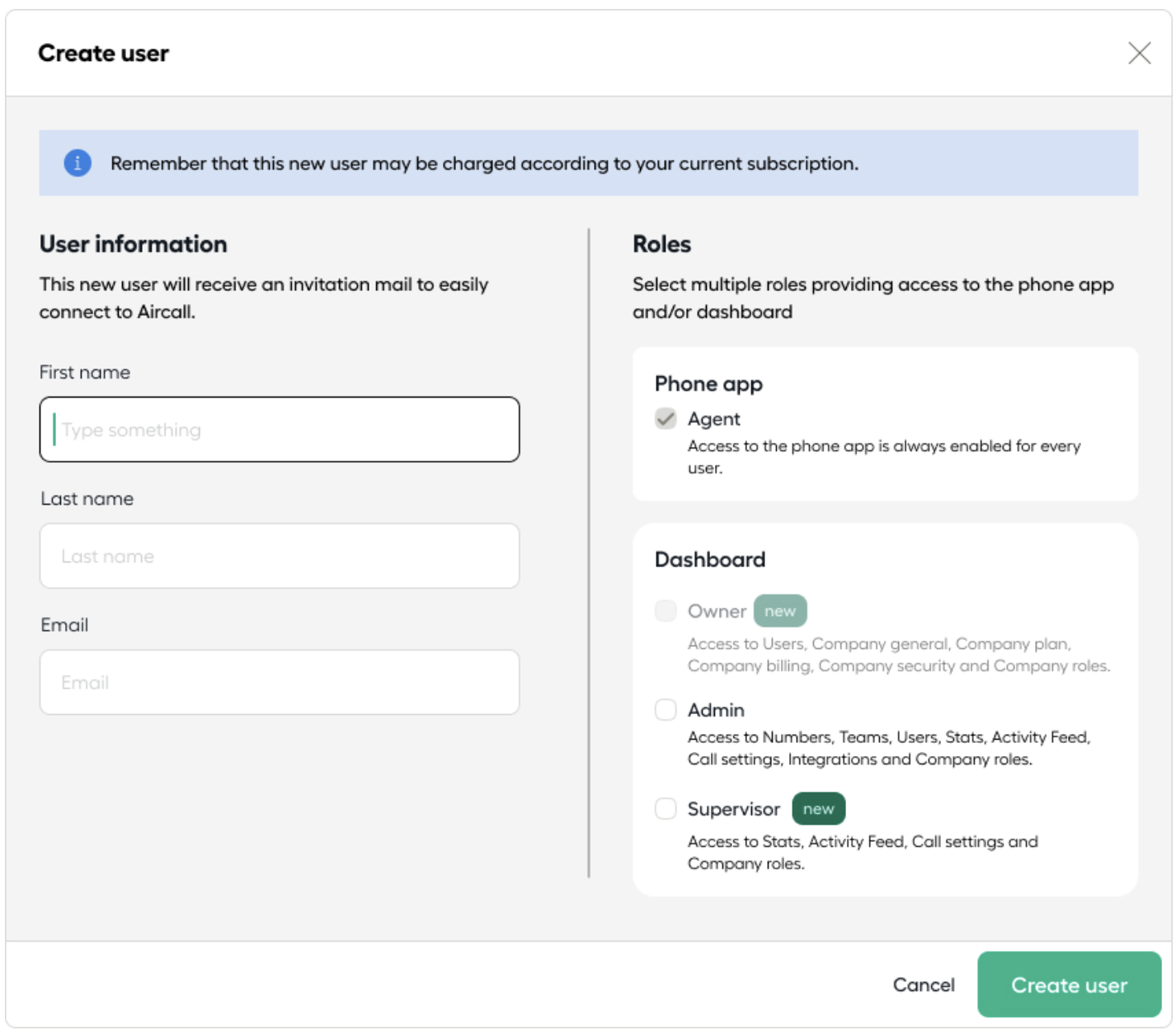Click the Email field label
Screen dimensions: 1176x1034
(64, 624)
